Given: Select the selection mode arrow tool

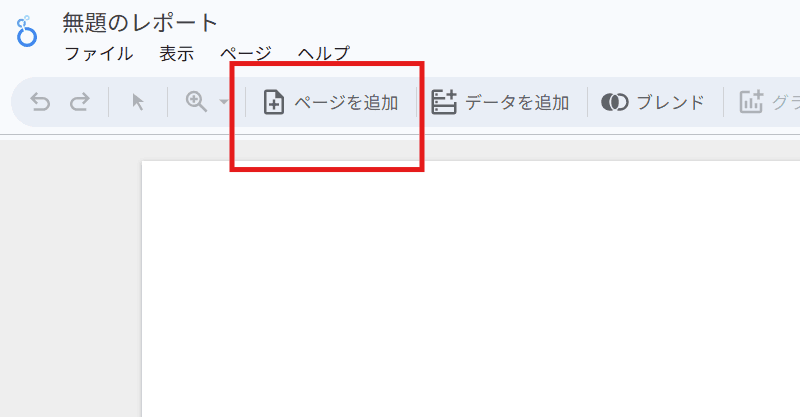Looking at the screenshot, I should coord(138,102).
